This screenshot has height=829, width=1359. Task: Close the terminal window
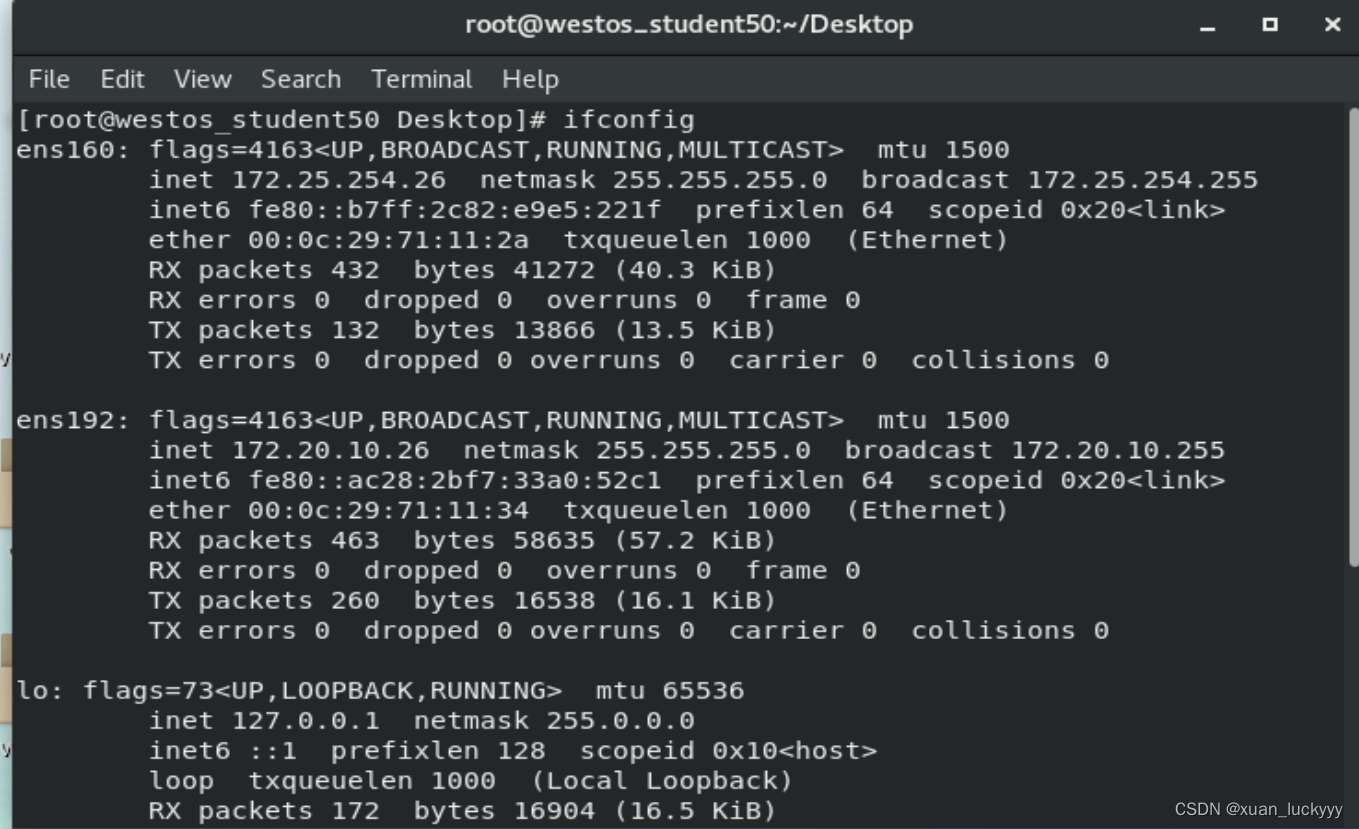tap(1332, 25)
